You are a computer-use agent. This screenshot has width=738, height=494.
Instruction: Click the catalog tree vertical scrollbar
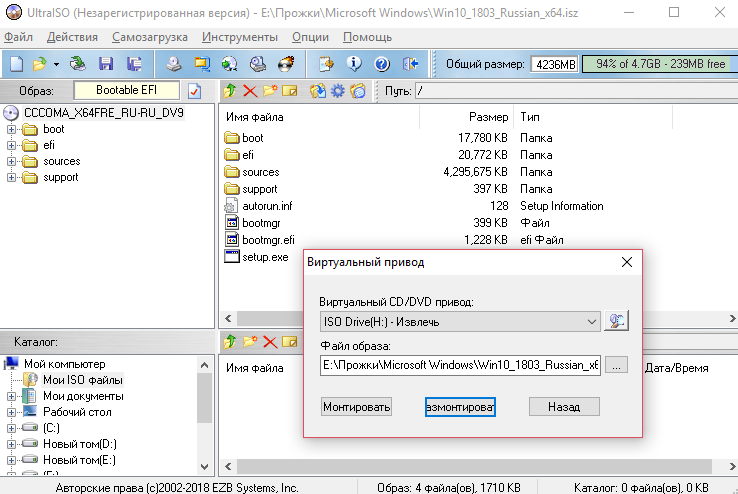[204, 415]
